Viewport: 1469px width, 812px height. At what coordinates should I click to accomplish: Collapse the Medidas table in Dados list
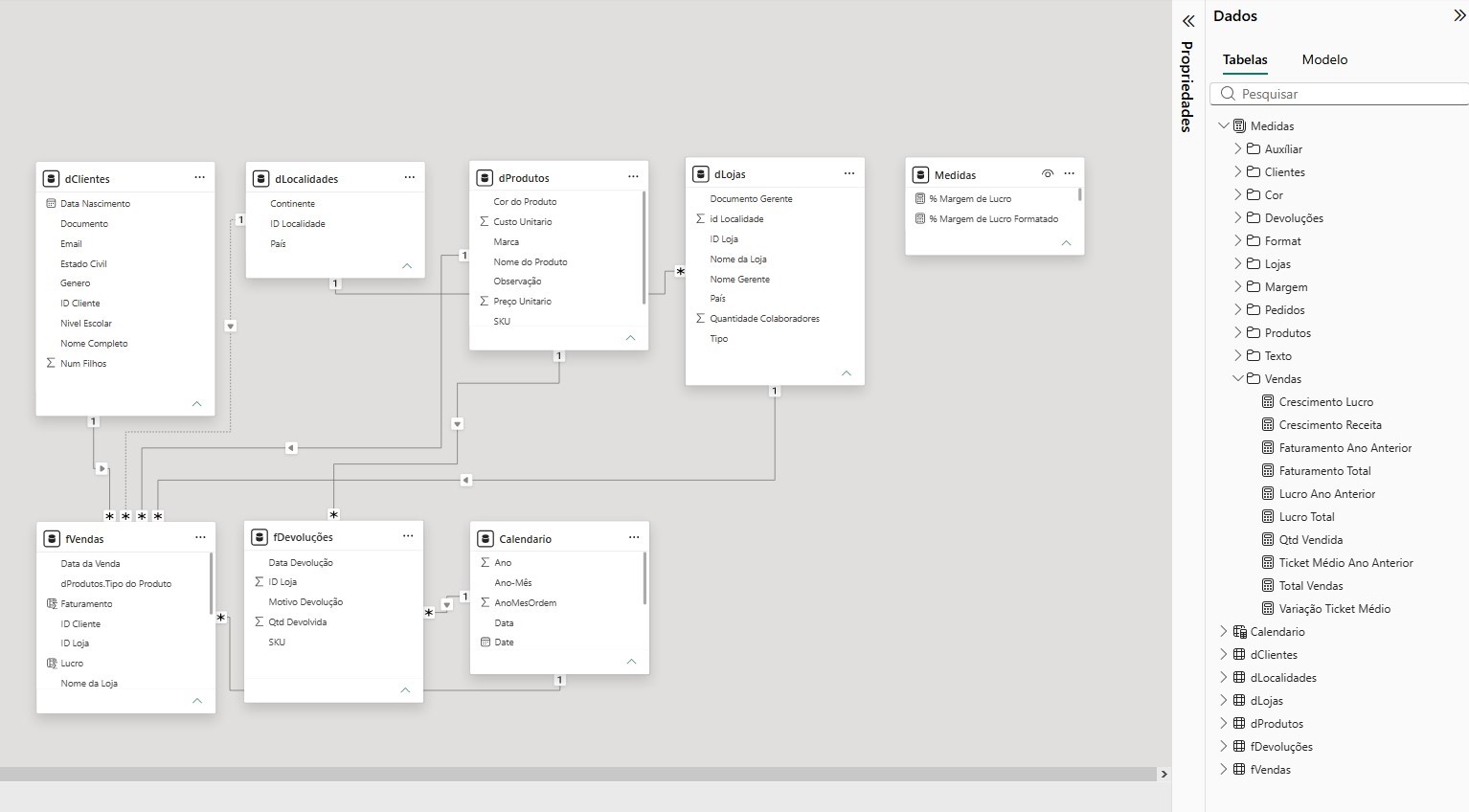(1223, 126)
